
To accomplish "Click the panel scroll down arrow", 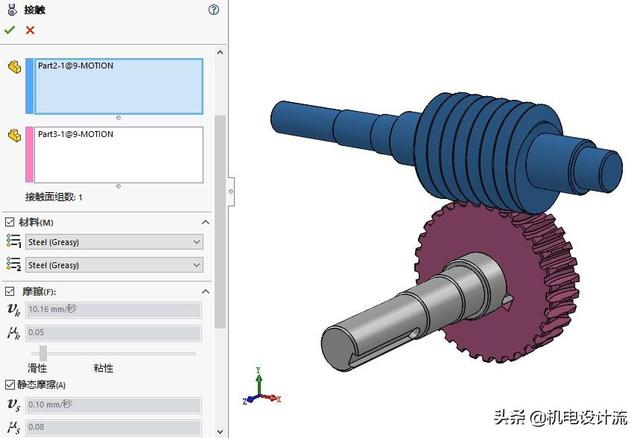I will pyautogui.click(x=220, y=431).
